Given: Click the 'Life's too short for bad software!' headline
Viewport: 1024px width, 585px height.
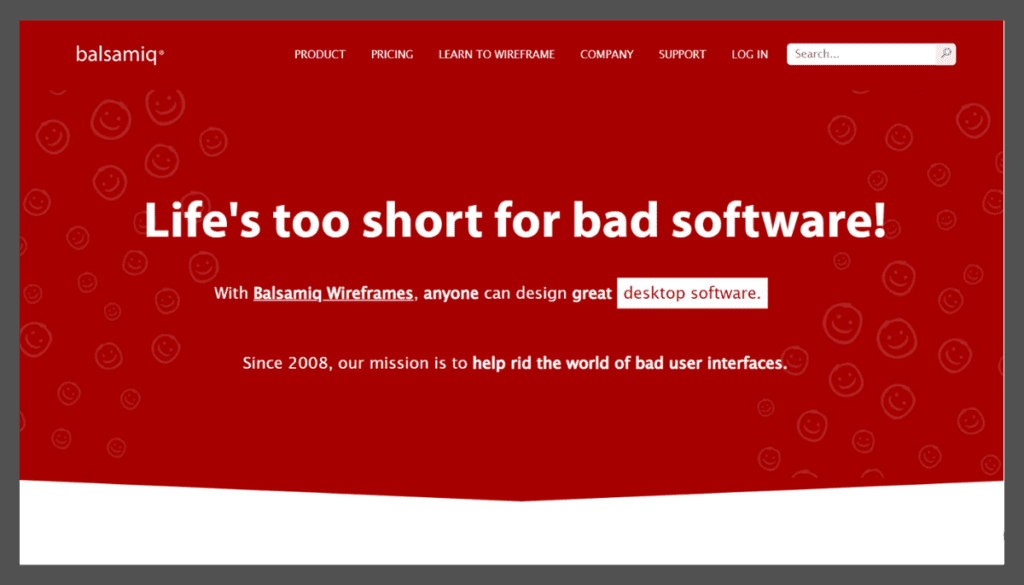Looking at the screenshot, I should point(515,219).
